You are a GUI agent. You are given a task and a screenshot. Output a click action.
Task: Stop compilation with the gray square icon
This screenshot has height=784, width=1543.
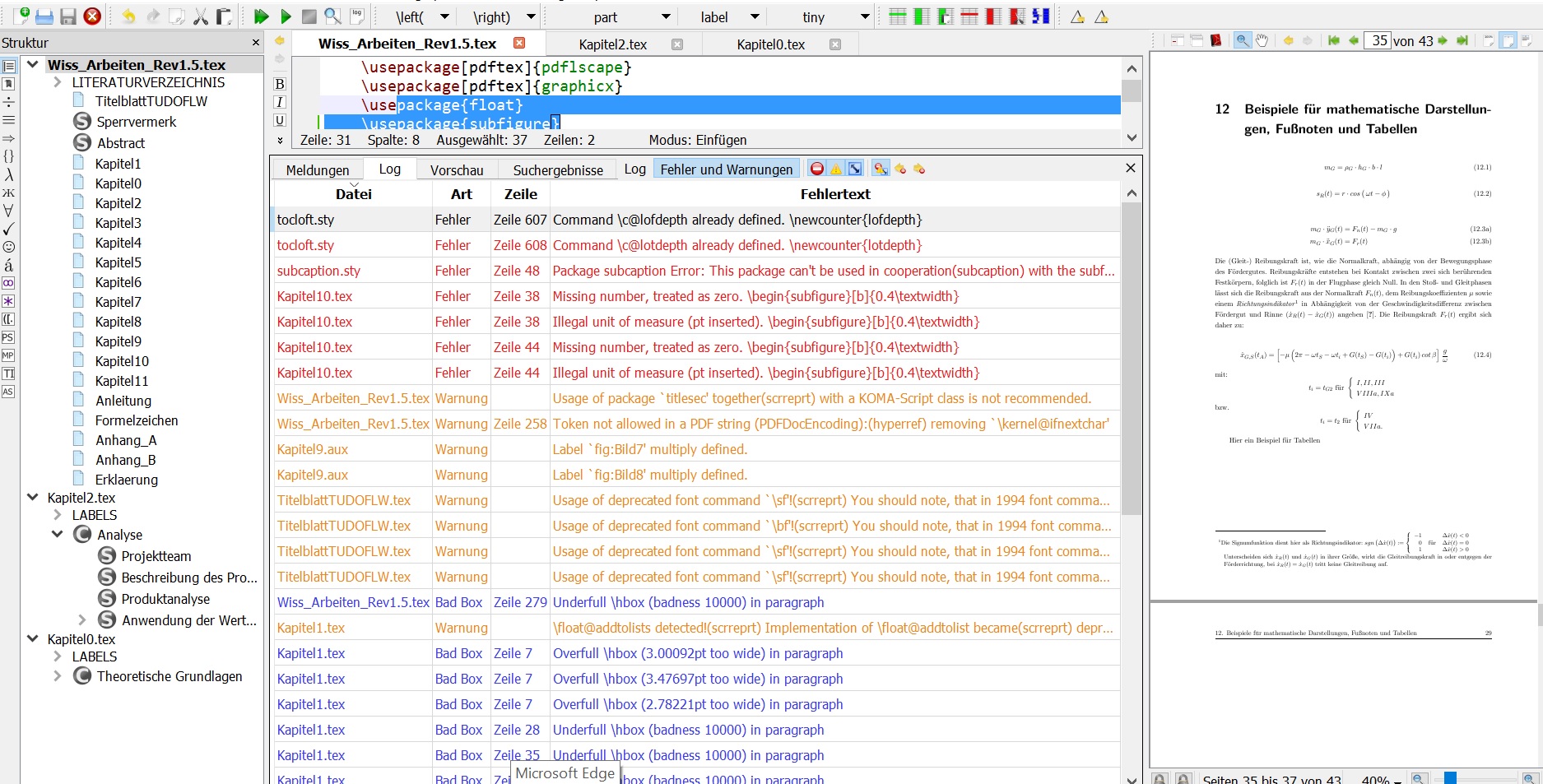(x=309, y=16)
